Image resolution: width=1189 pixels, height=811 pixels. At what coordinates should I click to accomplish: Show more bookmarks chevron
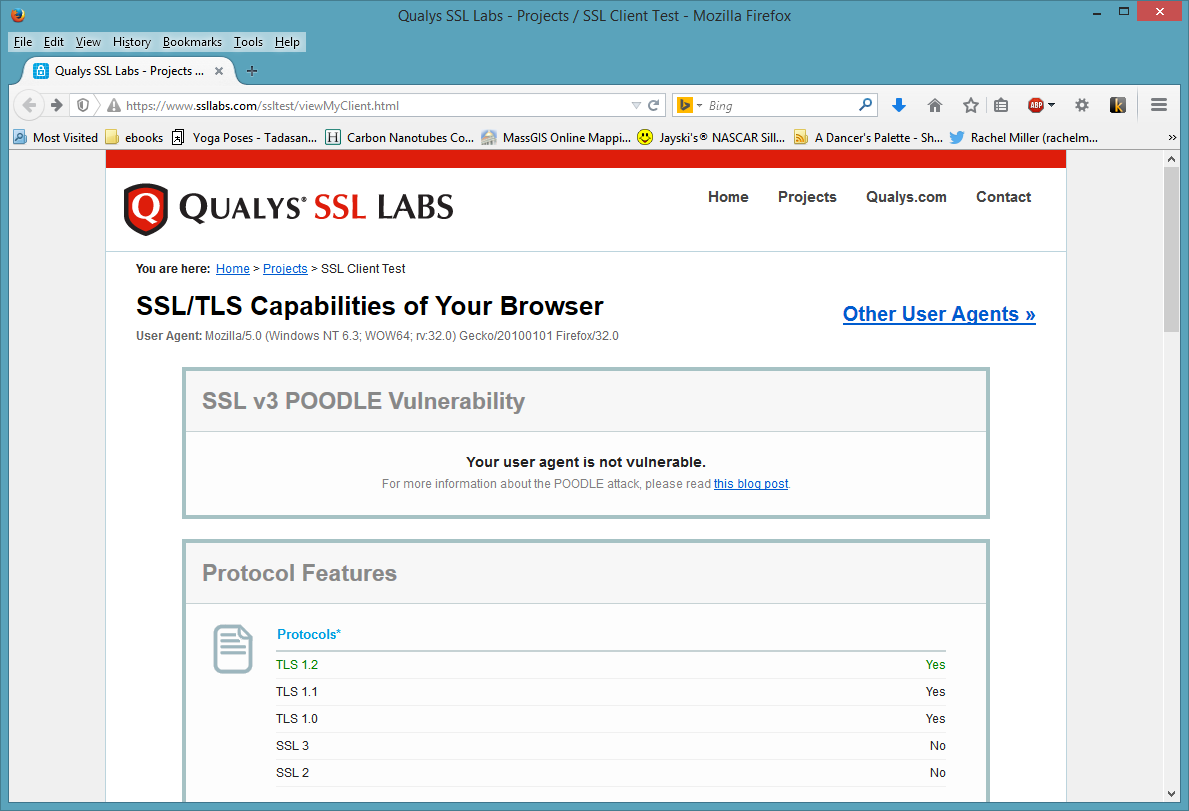tap(1172, 137)
